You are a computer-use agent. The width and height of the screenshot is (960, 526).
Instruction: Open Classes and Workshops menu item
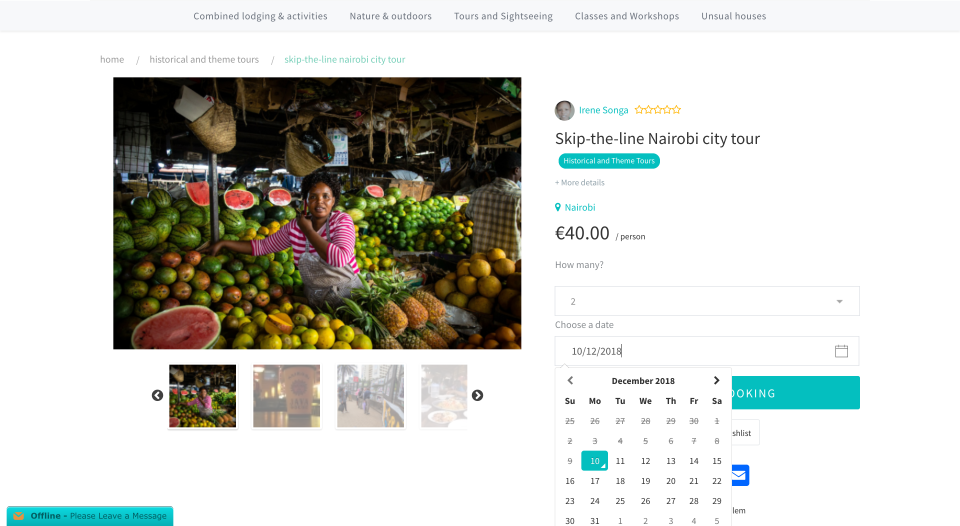click(x=627, y=16)
